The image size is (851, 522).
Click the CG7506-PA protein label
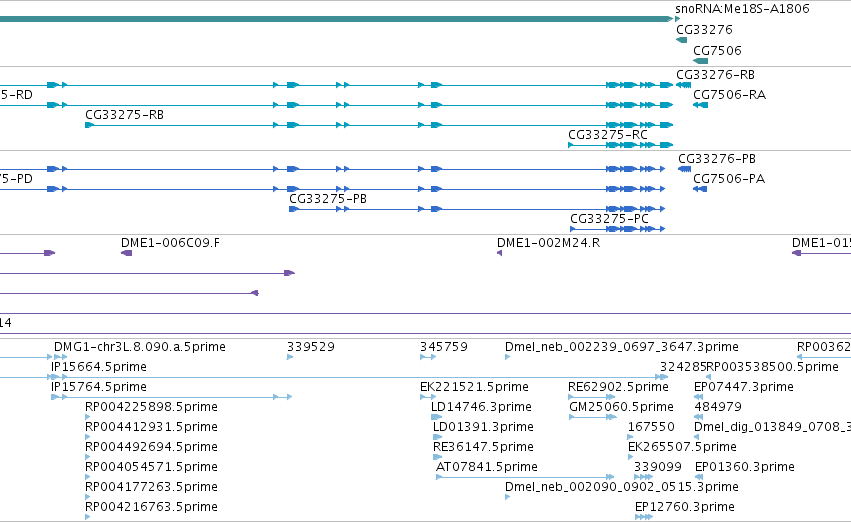729,179
